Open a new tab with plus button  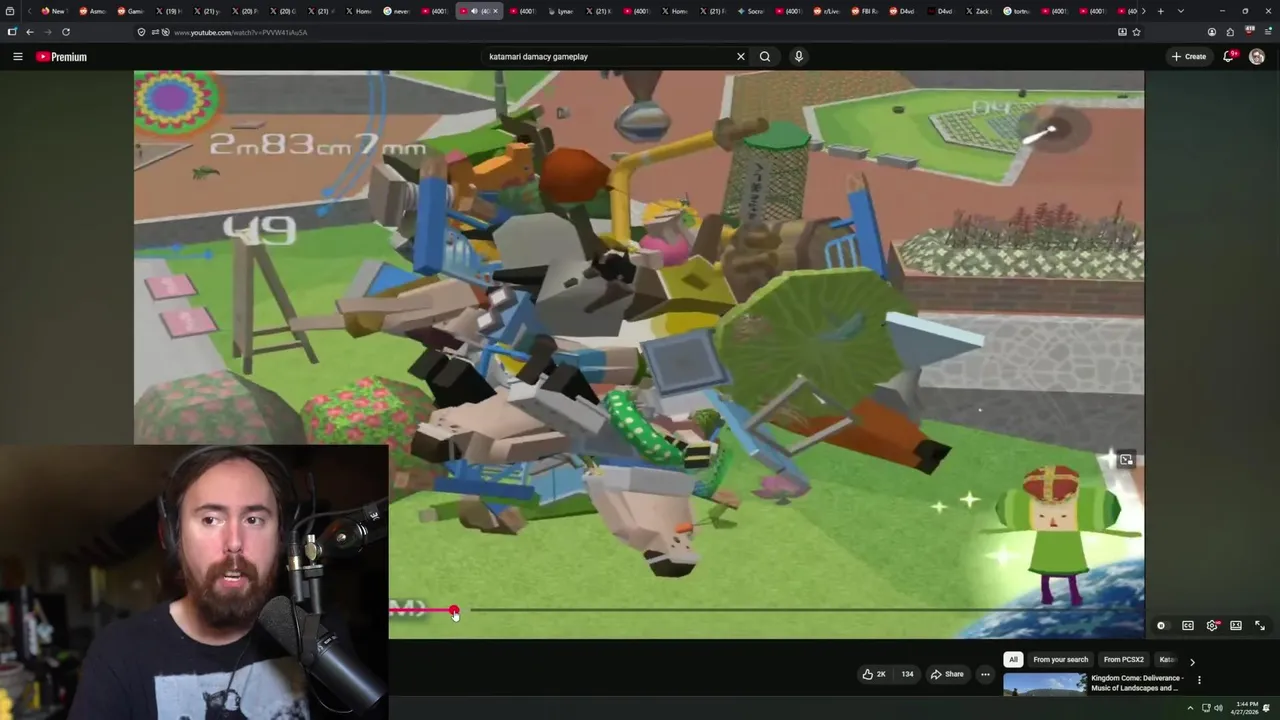click(1160, 11)
